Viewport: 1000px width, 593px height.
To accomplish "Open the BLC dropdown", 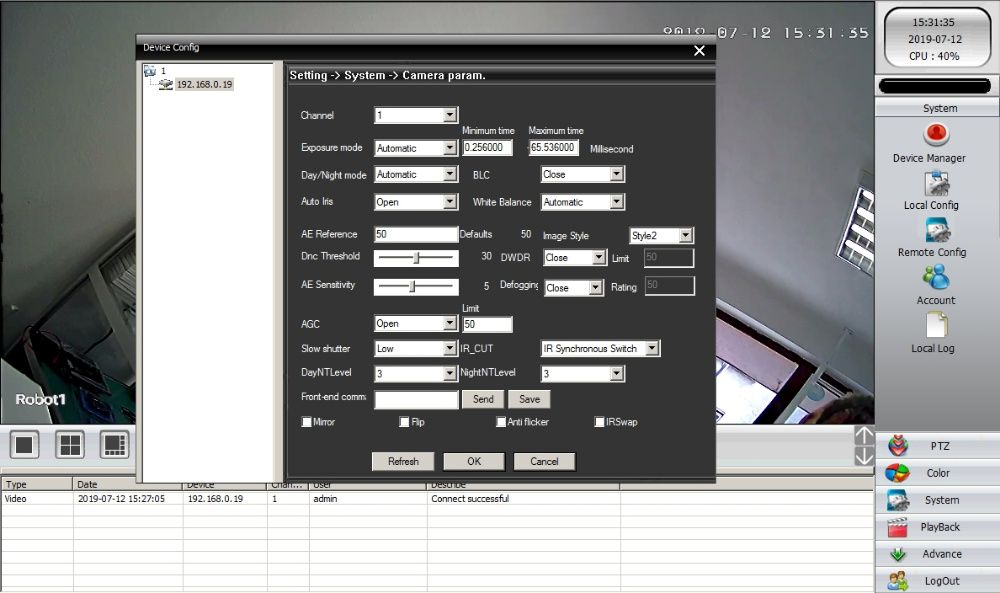I will pos(583,174).
